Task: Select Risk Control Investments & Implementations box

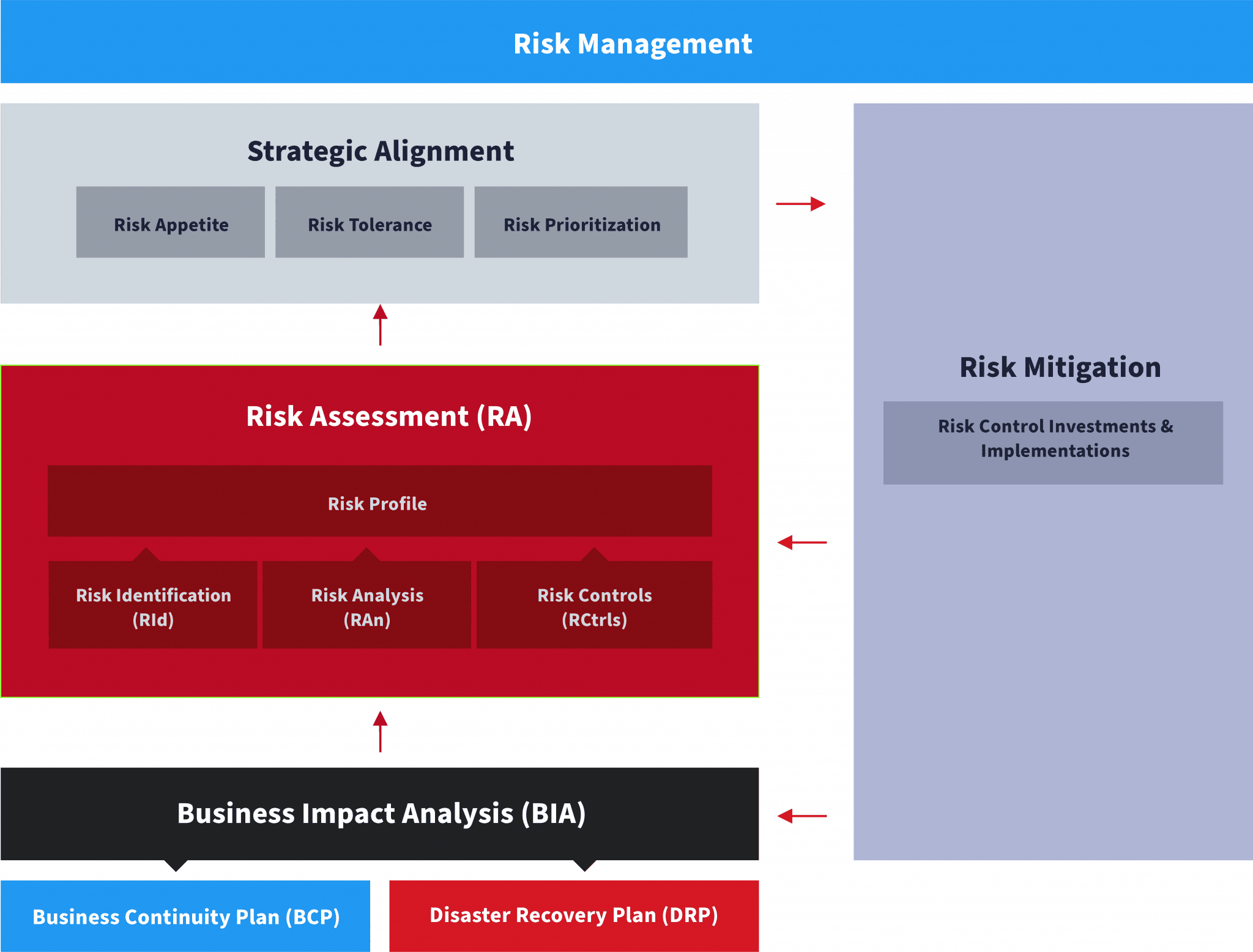Action: (1054, 443)
